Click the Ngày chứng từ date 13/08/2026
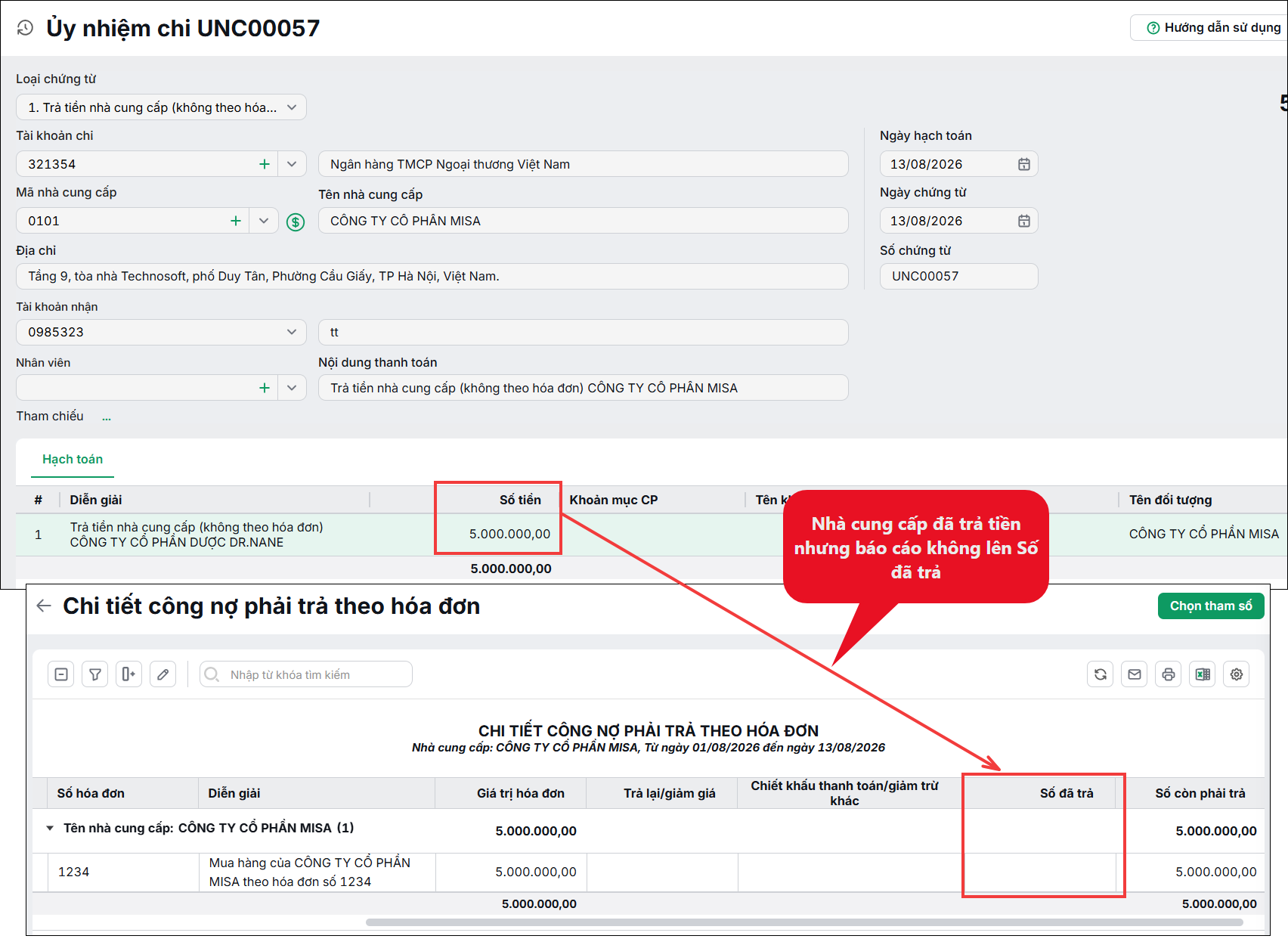Viewport: 1288px width, 942px height. 927,221
